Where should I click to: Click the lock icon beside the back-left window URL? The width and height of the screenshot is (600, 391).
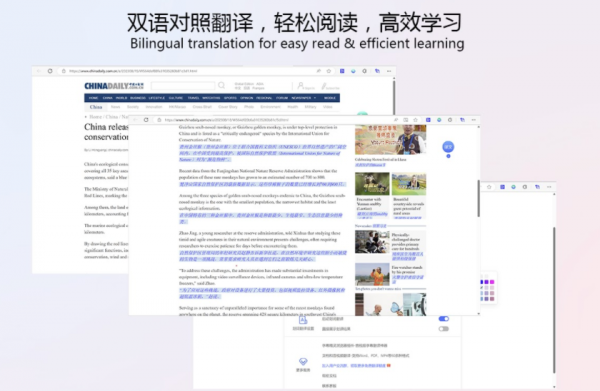[x=64, y=71]
